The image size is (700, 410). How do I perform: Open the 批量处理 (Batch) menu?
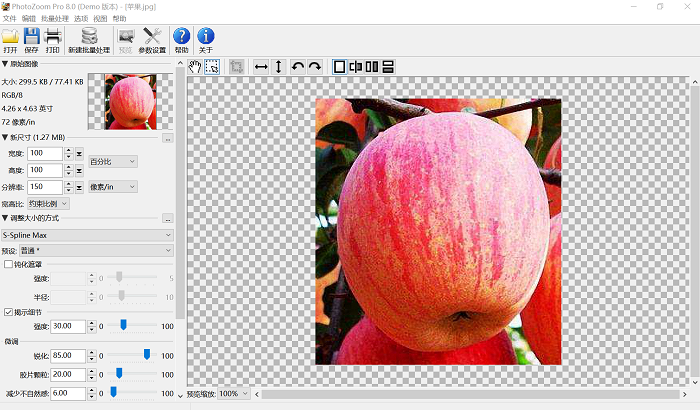point(53,19)
